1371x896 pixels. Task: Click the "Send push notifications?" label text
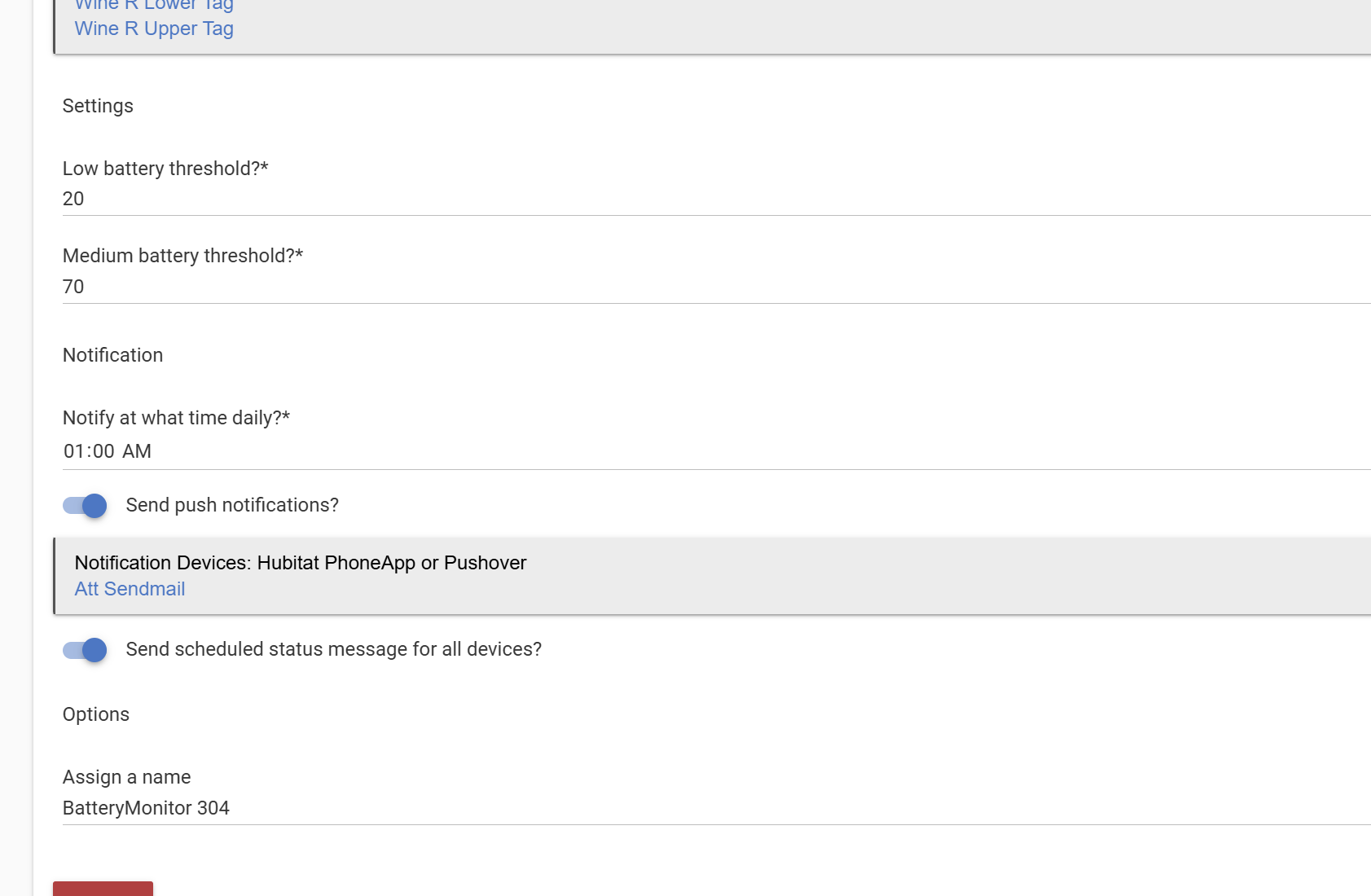(x=232, y=505)
